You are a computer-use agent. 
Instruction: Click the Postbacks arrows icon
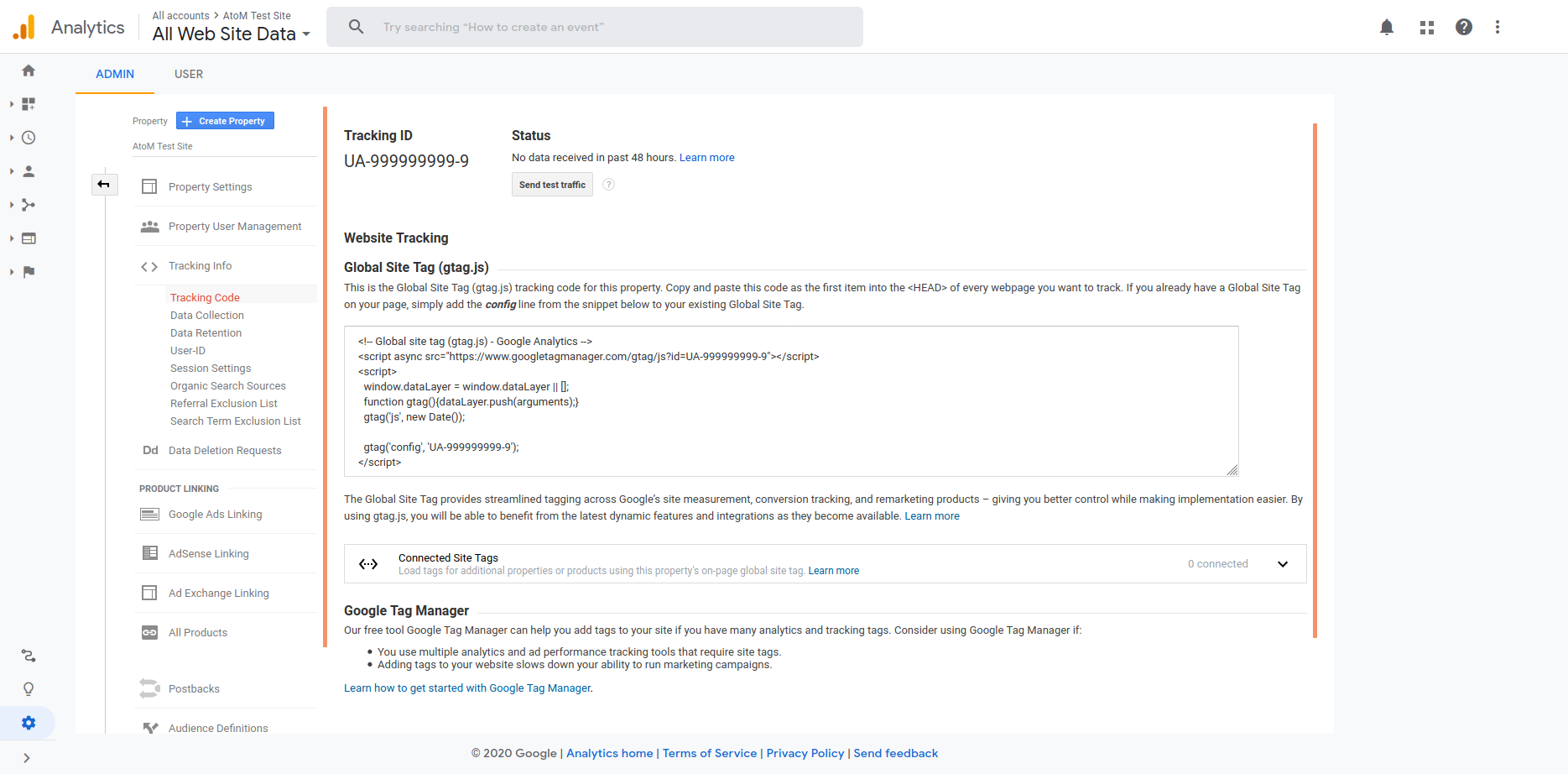point(149,688)
